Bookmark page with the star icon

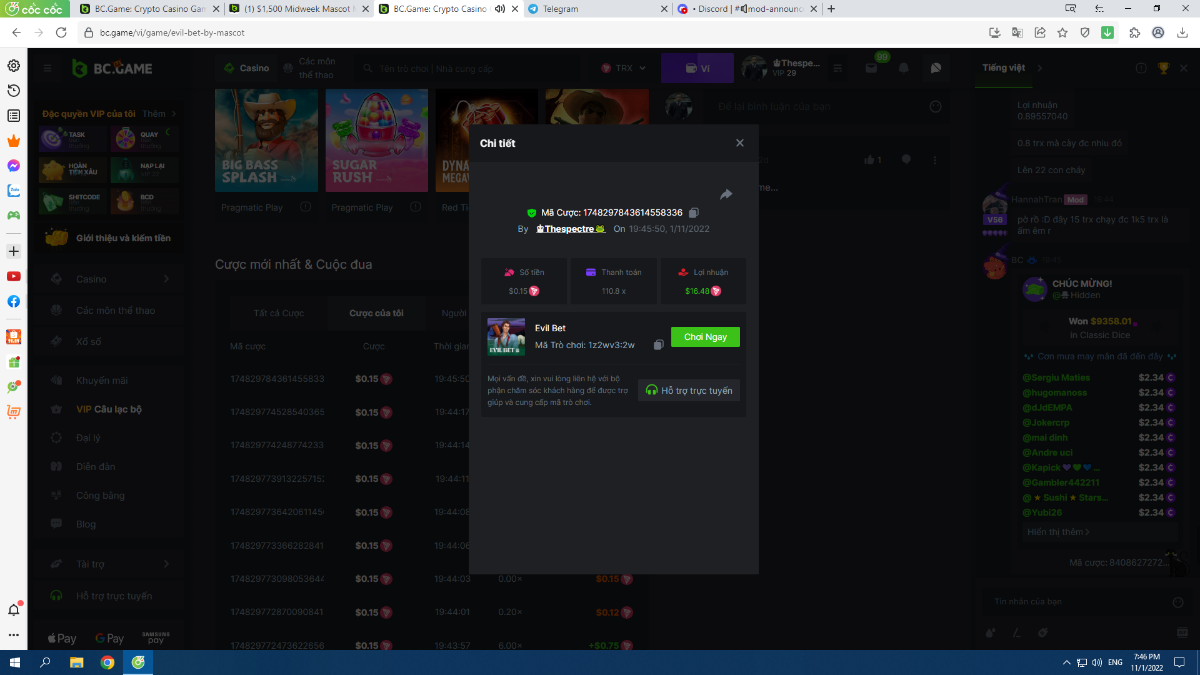tap(1062, 32)
